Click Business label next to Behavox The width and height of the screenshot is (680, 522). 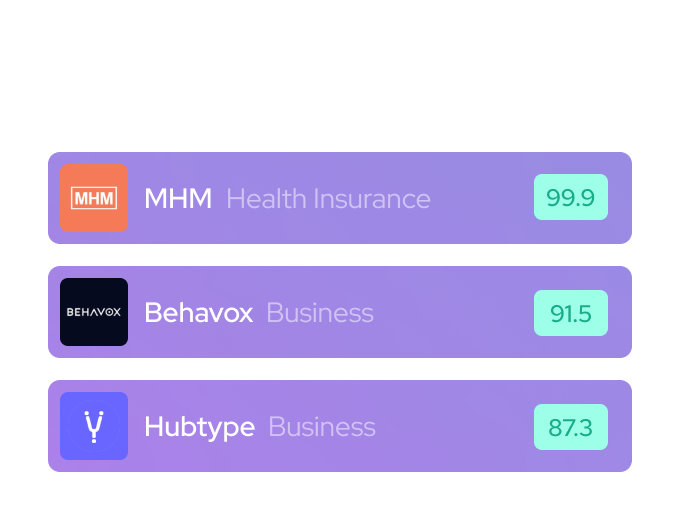coord(319,312)
